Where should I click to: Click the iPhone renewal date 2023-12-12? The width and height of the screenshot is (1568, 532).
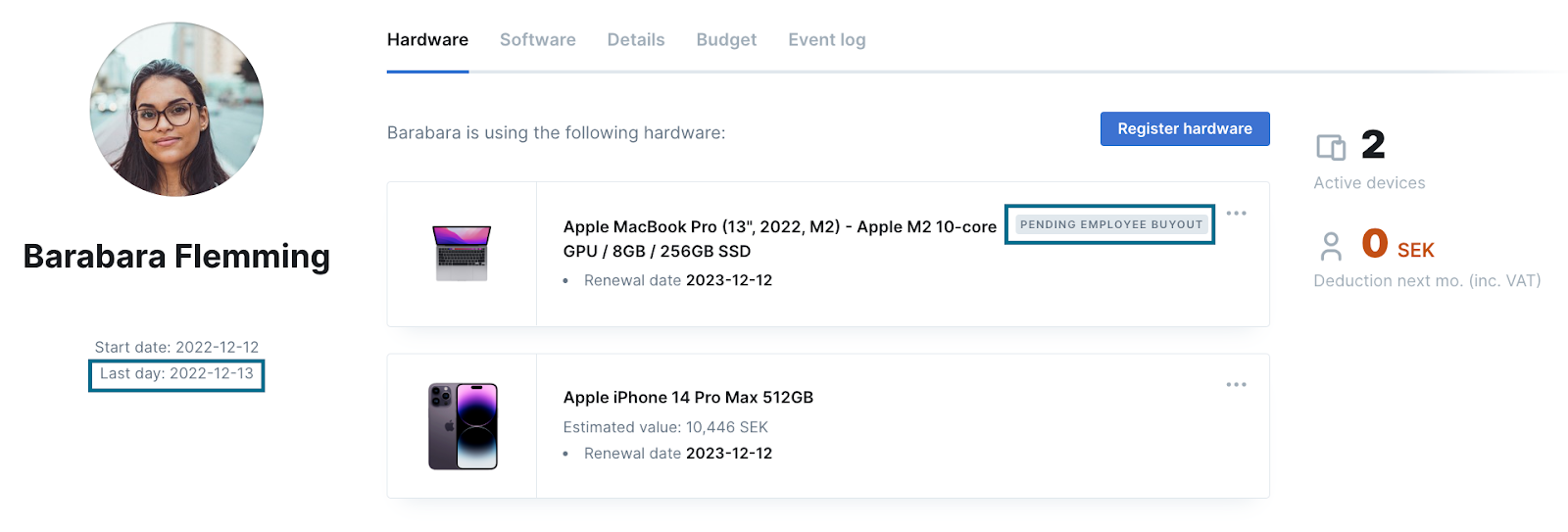(728, 454)
